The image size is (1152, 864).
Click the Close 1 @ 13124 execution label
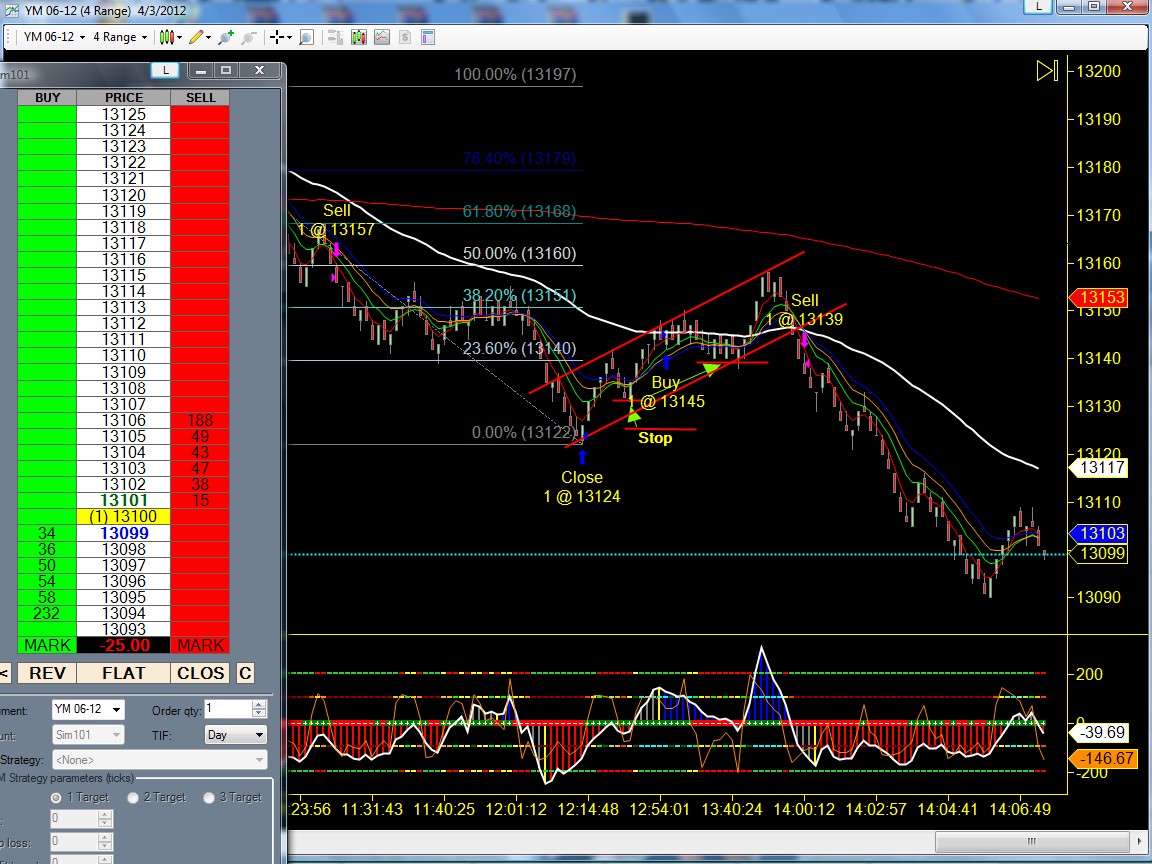[x=582, y=487]
